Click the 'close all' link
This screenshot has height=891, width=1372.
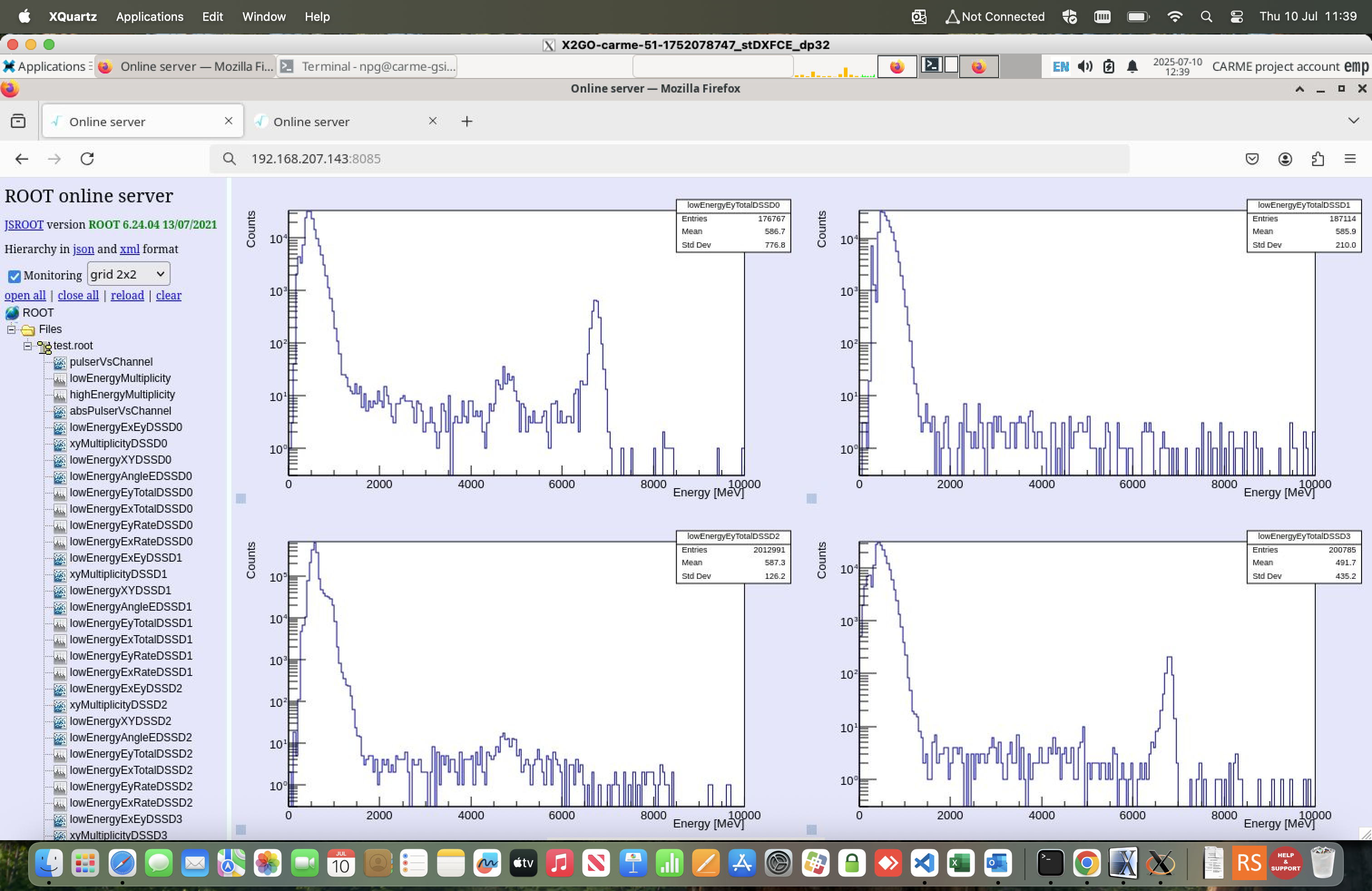click(x=78, y=295)
